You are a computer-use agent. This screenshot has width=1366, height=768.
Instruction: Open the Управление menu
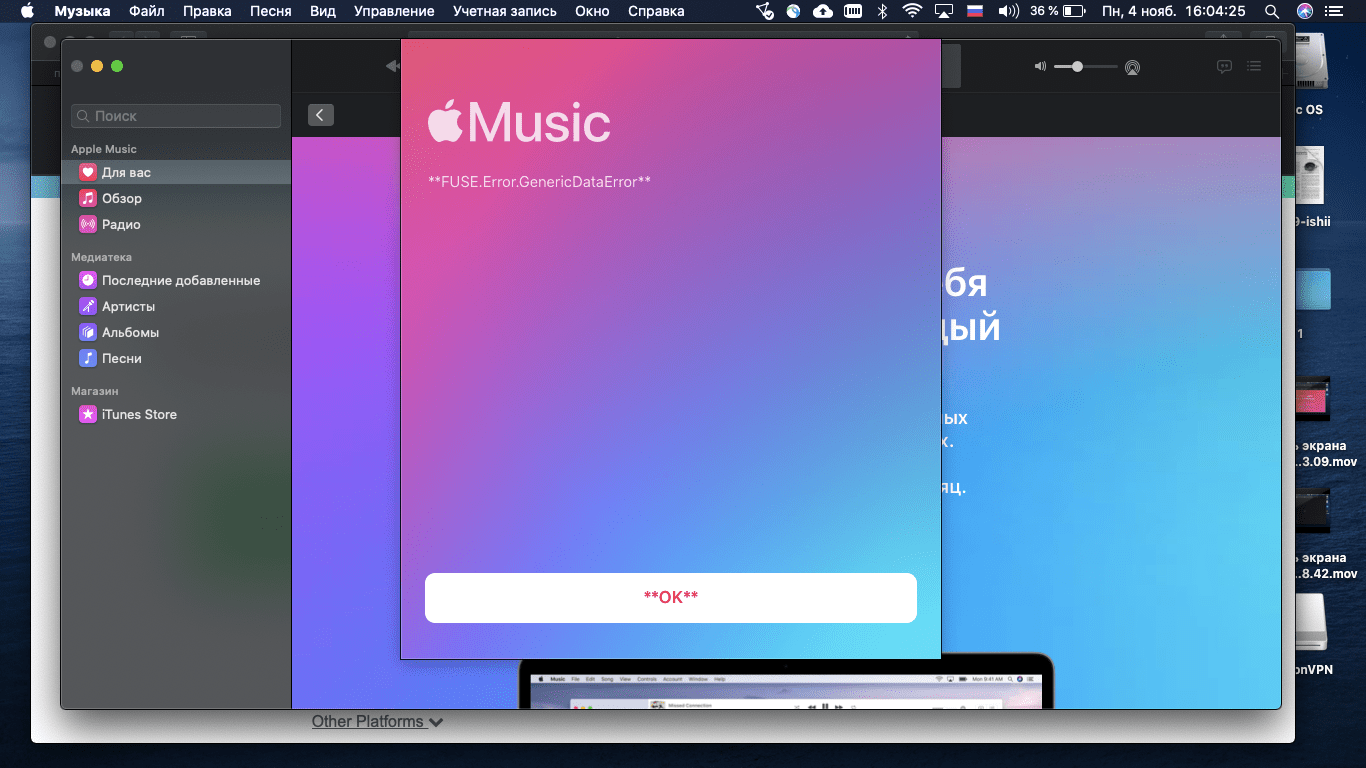click(x=394, y=11)
